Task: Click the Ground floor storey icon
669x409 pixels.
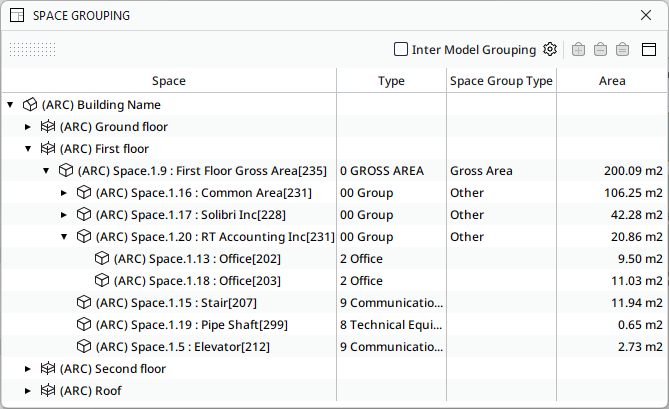Action: point(48,127)
